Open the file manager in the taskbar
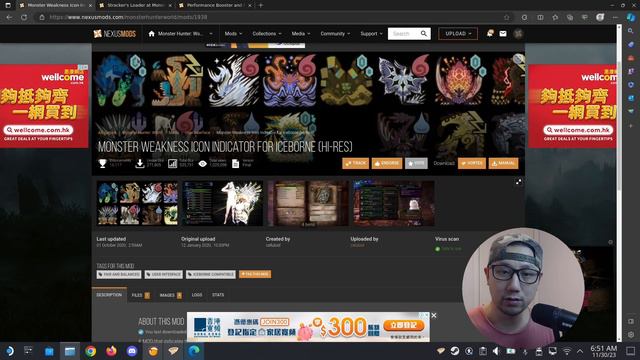The image size is (640, 360). point(70,351)
